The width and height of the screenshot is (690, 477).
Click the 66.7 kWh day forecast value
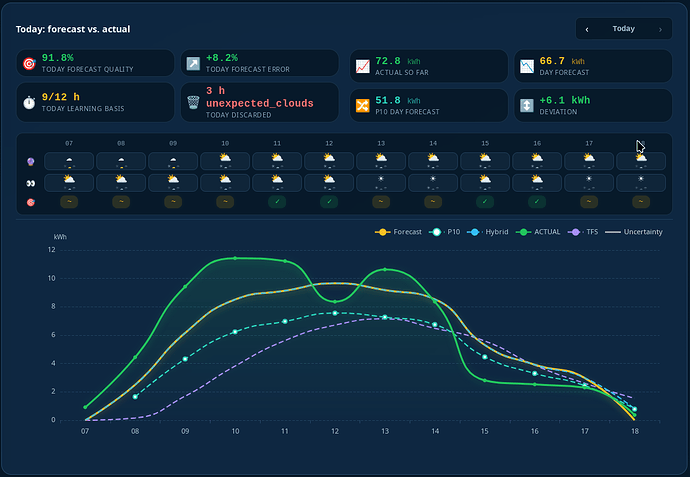tap(562, 61)
